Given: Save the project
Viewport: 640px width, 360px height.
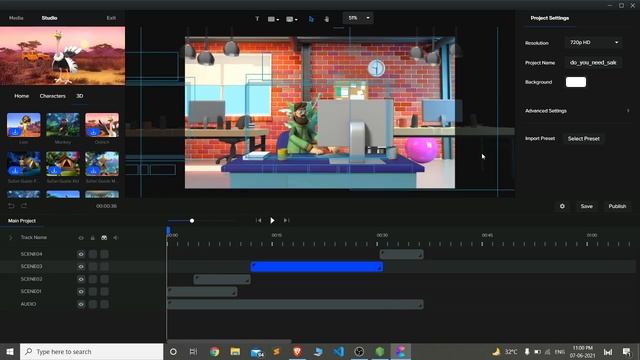Looking at the screenshot, I should click(x=587, y=206).
